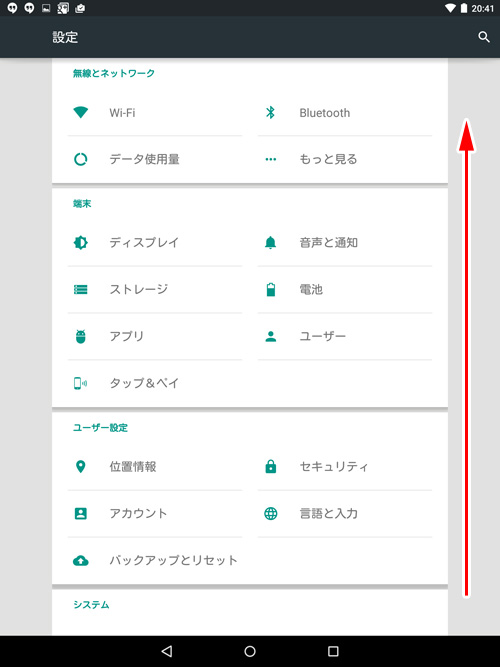This screenshot has height=667, width=500.
Task: Tap the padlock セキュリティ icon
Action: point(271,467)
